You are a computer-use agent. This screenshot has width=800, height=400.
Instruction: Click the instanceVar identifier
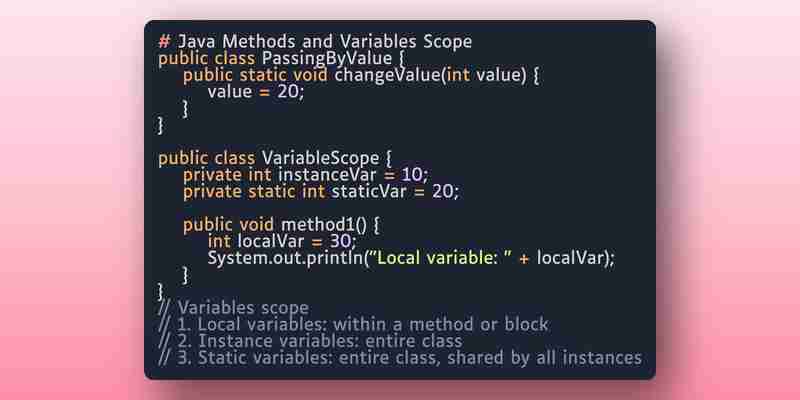(327, 175)
